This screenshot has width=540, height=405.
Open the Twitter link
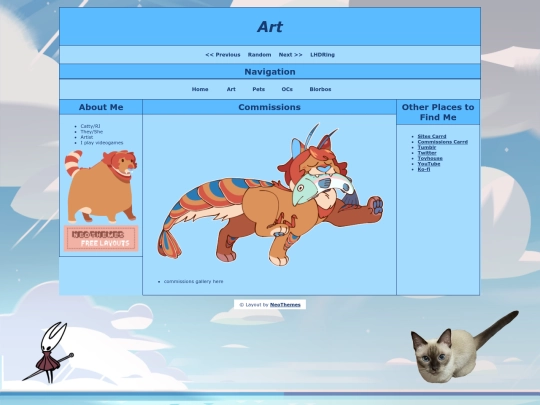pyautogui.click(x=427, y=153)
